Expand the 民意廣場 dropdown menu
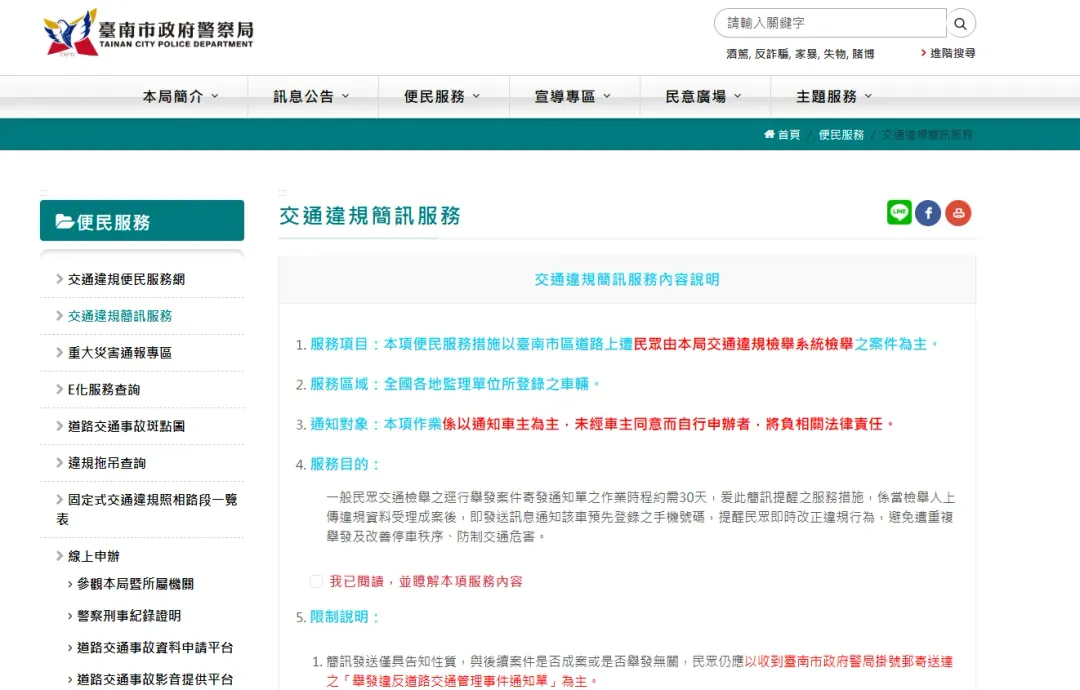The height and width of the screenshot is (690, 1080). coord(704,96)
